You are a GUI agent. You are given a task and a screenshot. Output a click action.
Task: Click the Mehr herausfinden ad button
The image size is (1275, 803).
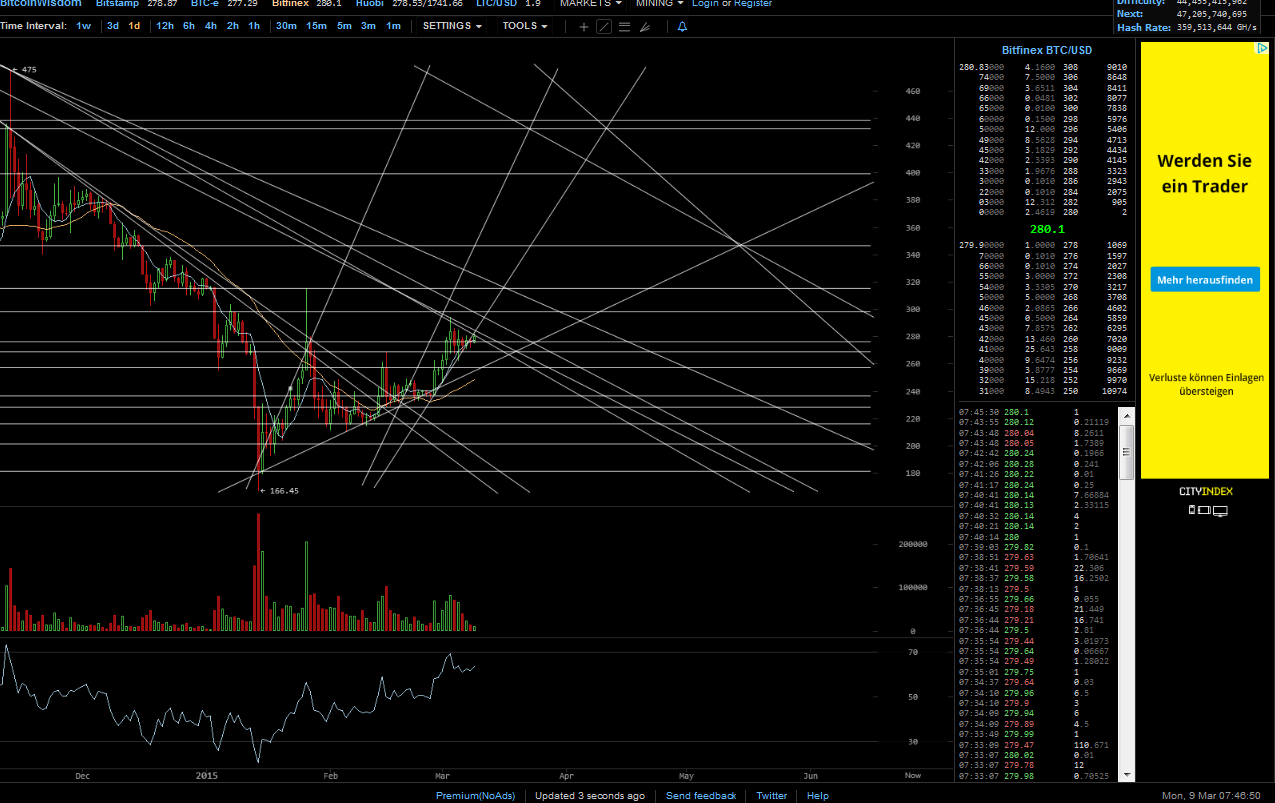coord(1204,280)
